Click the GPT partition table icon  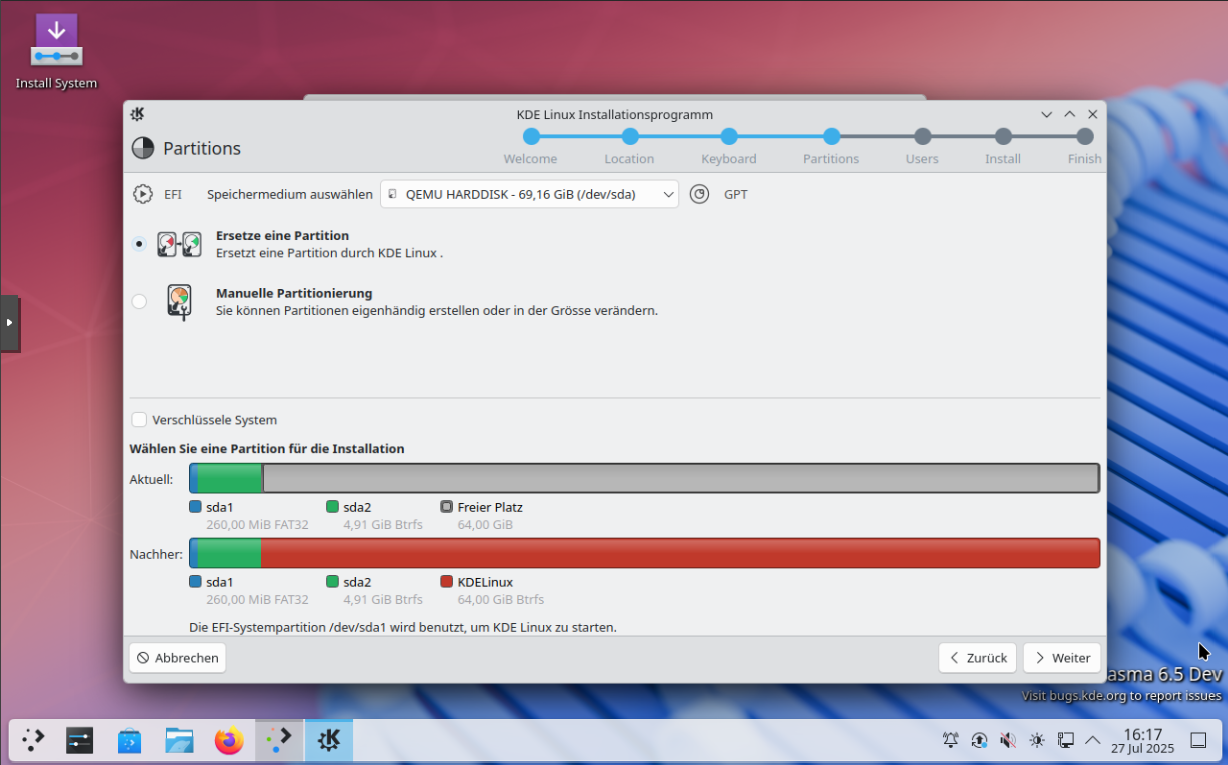tap(699, 194)
